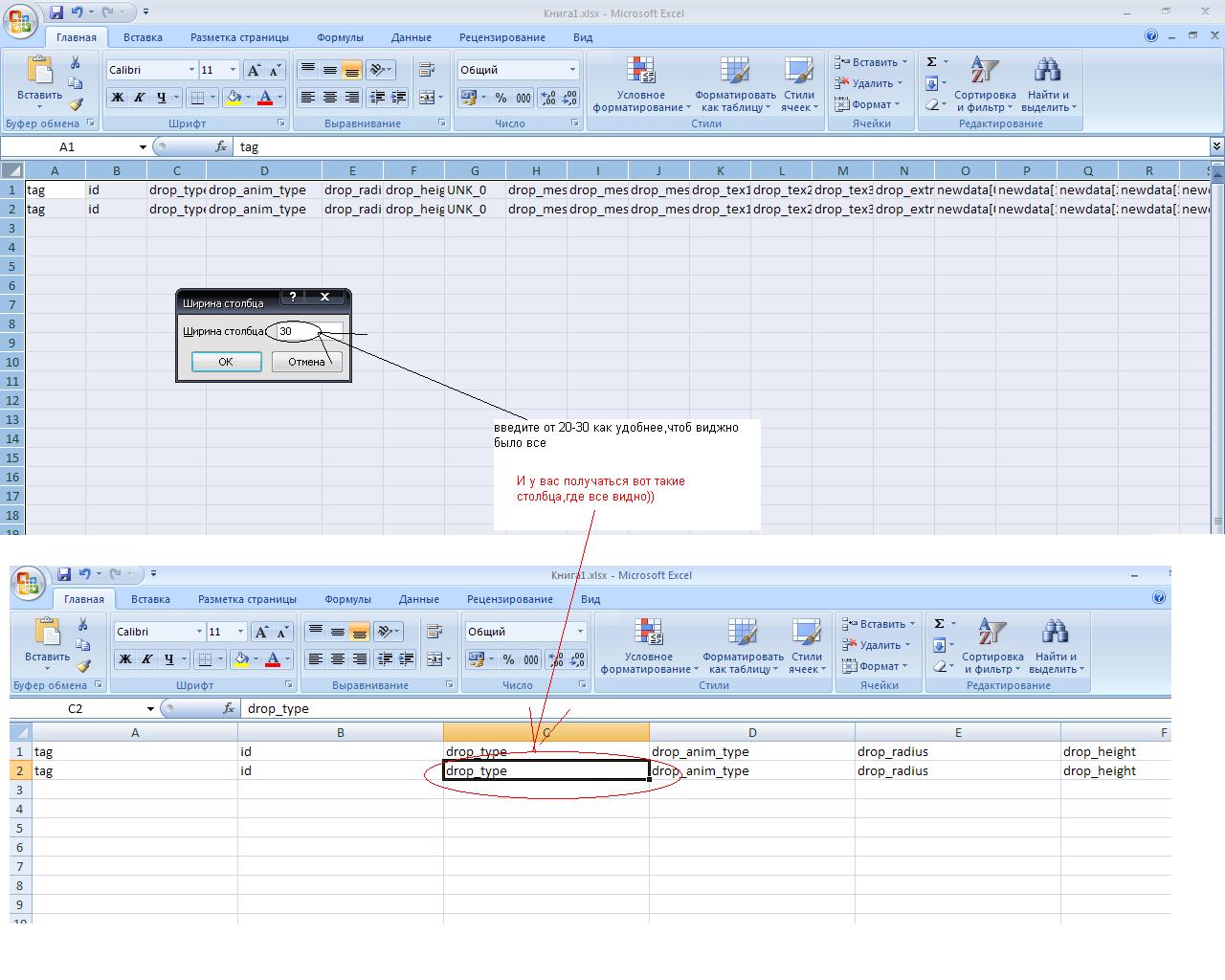Click the red font color button in the upper window
1225x980 pixels.
pyautogui.click(x=265, y=98)
